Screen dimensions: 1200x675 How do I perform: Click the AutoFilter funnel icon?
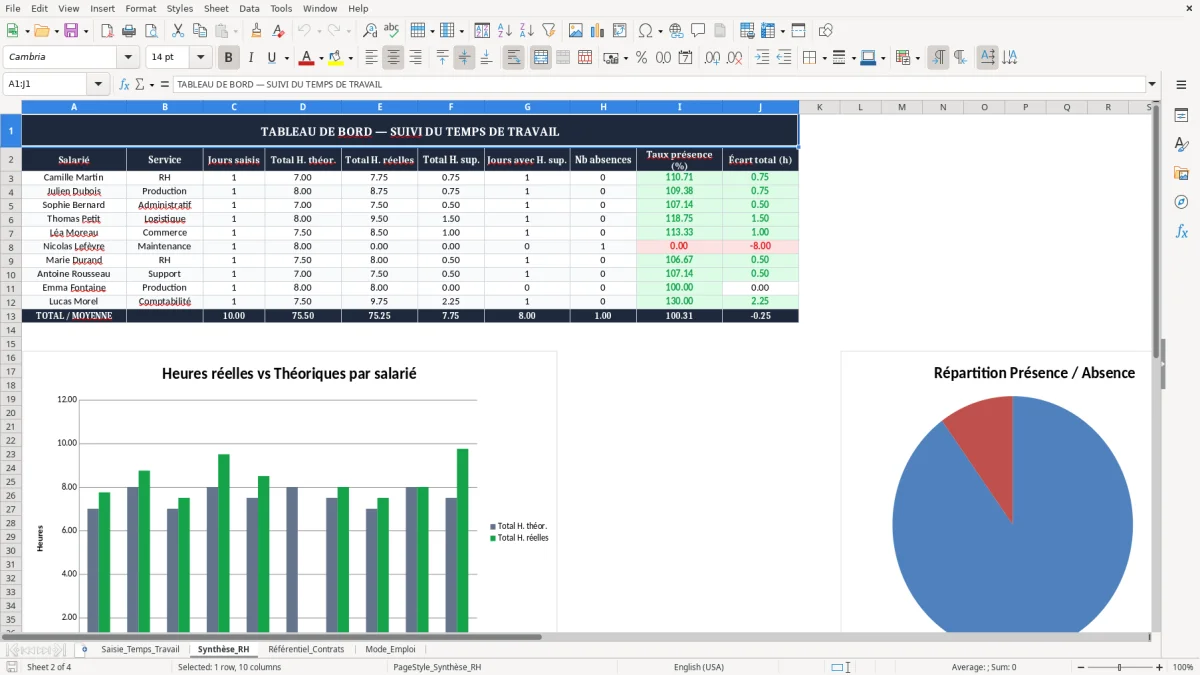coord(549,31)
